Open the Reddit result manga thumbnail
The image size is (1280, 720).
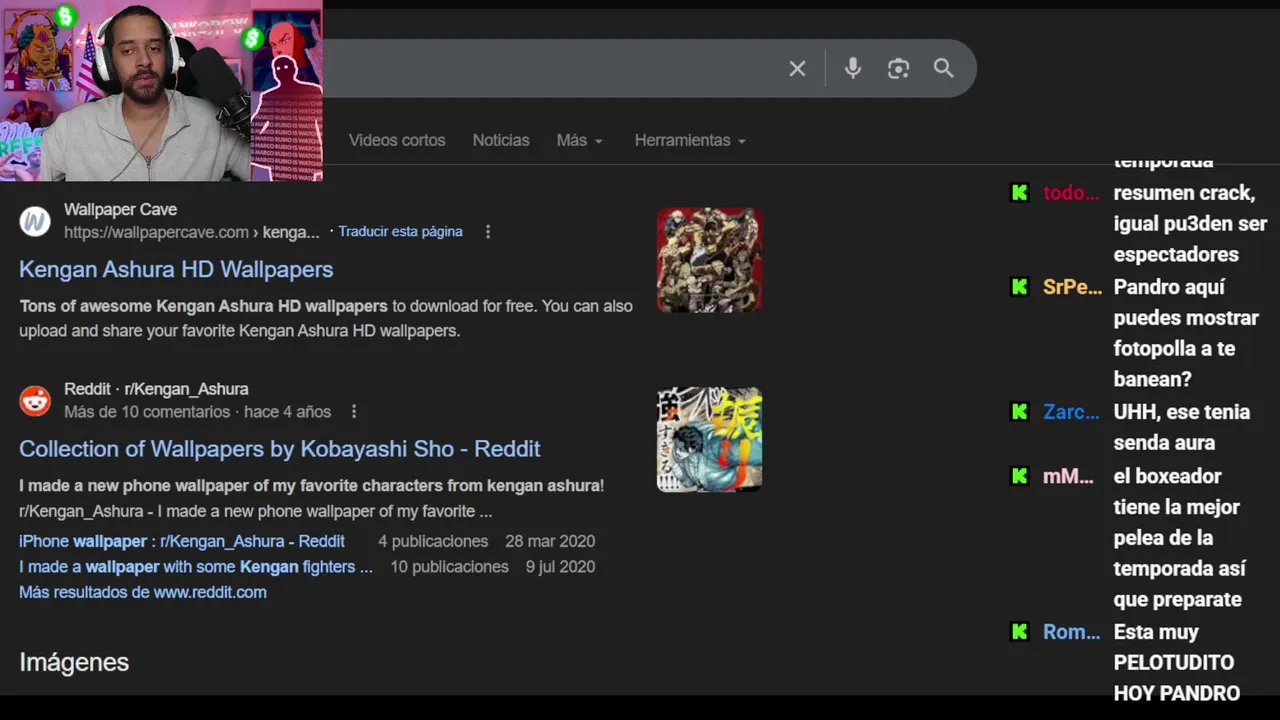[x=709, y=440]
